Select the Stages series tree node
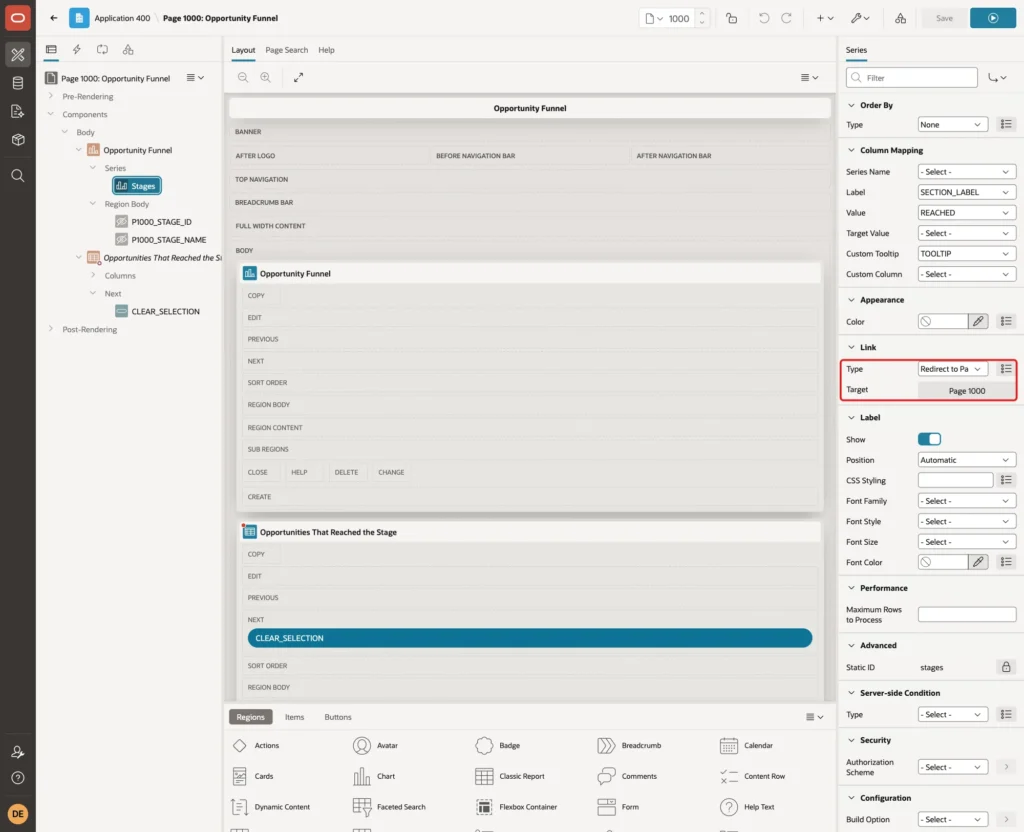Screen dimensions: 1024x832 click(x=136, y=186)
